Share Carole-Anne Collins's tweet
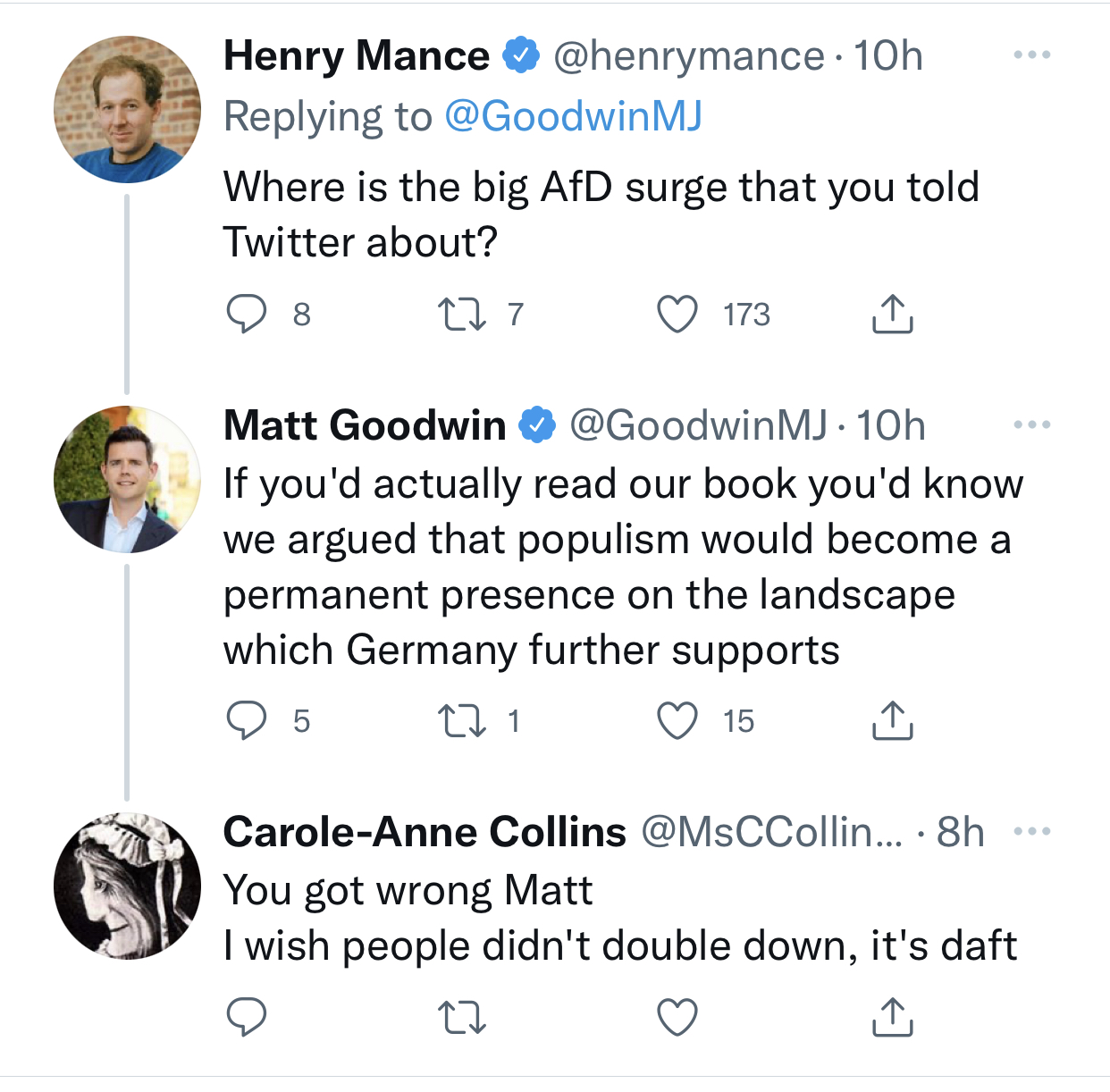 (892, 1017)
